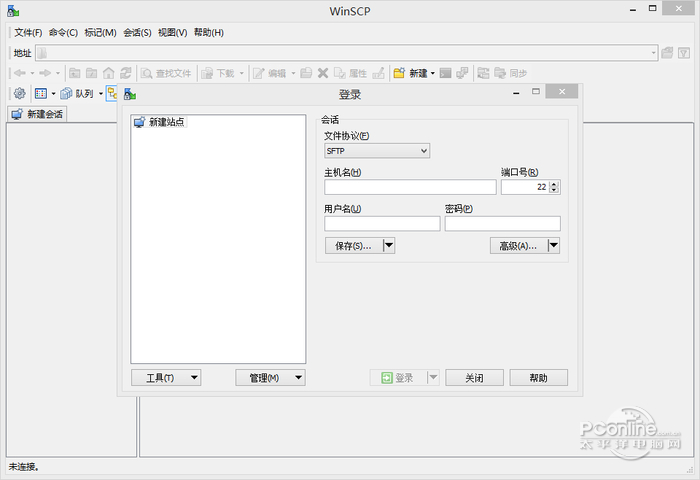The width and height of the screenshot is (700, 480).
Task: Click the home directory icon
Action: [x=108, y=73]
